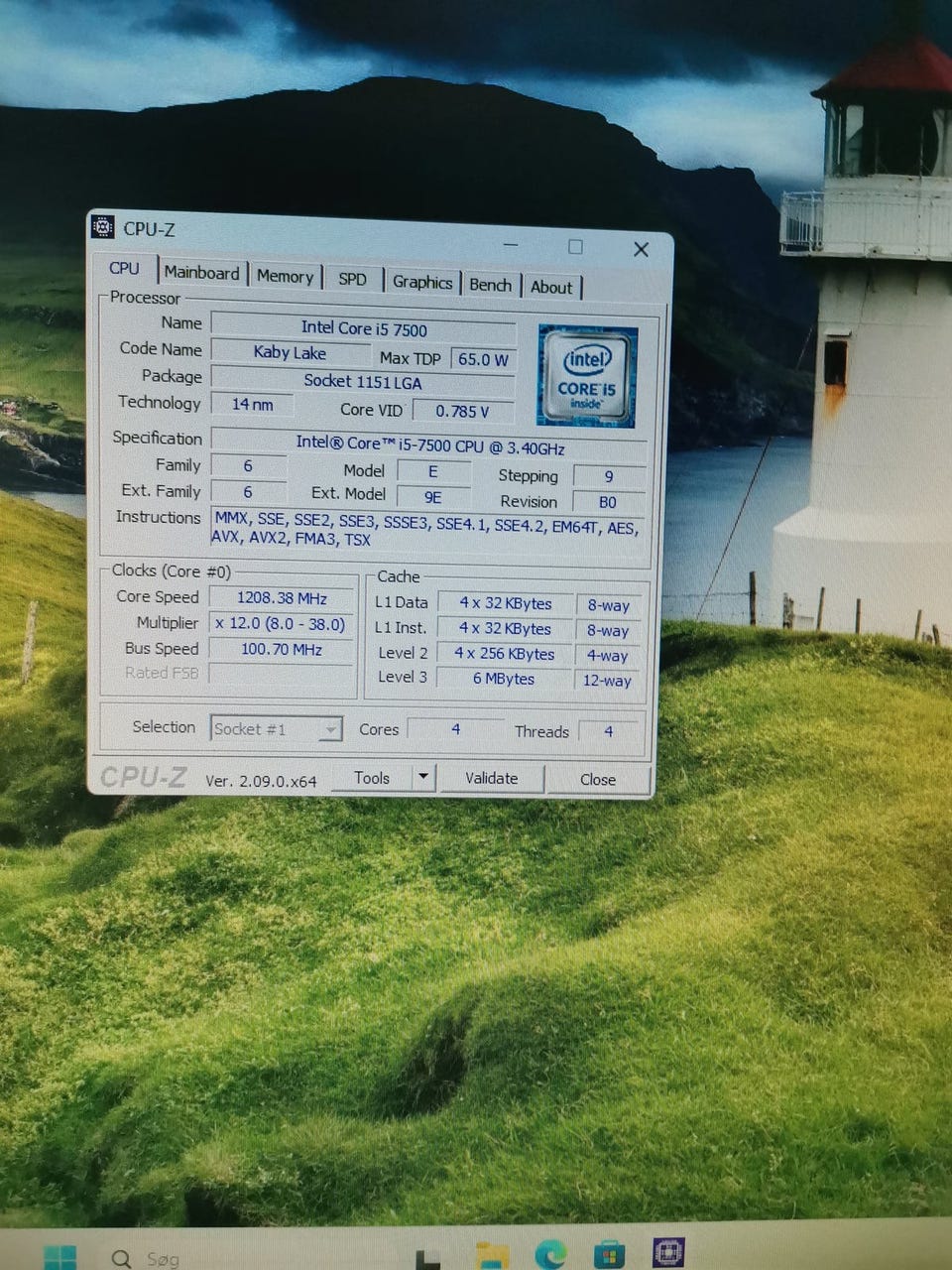This screenshot has width=952, height=1270.
Task: Click the taskbar search box 'Søg'
Action: click(x=164, y=1259)
